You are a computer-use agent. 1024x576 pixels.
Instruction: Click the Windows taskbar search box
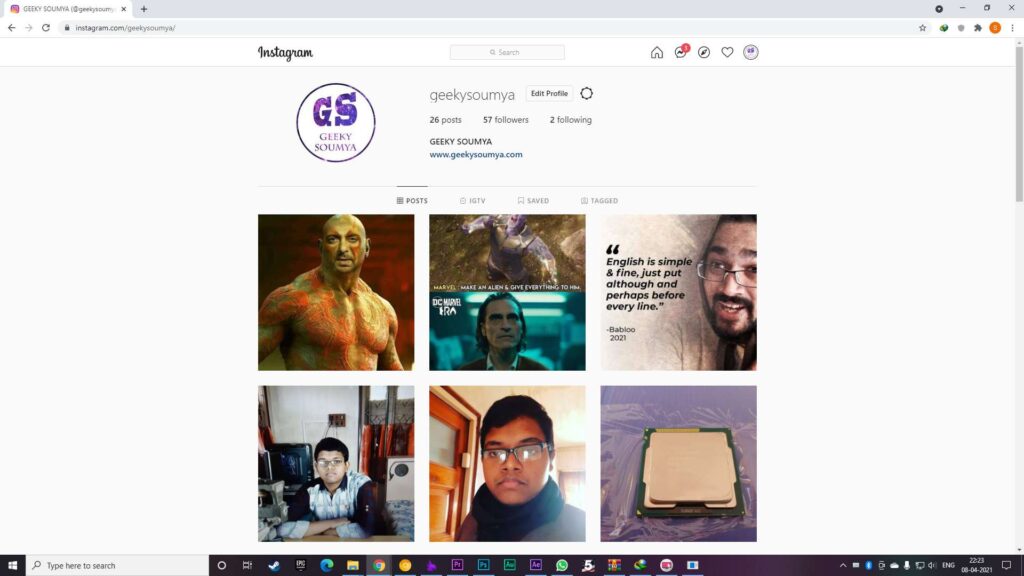117,565
